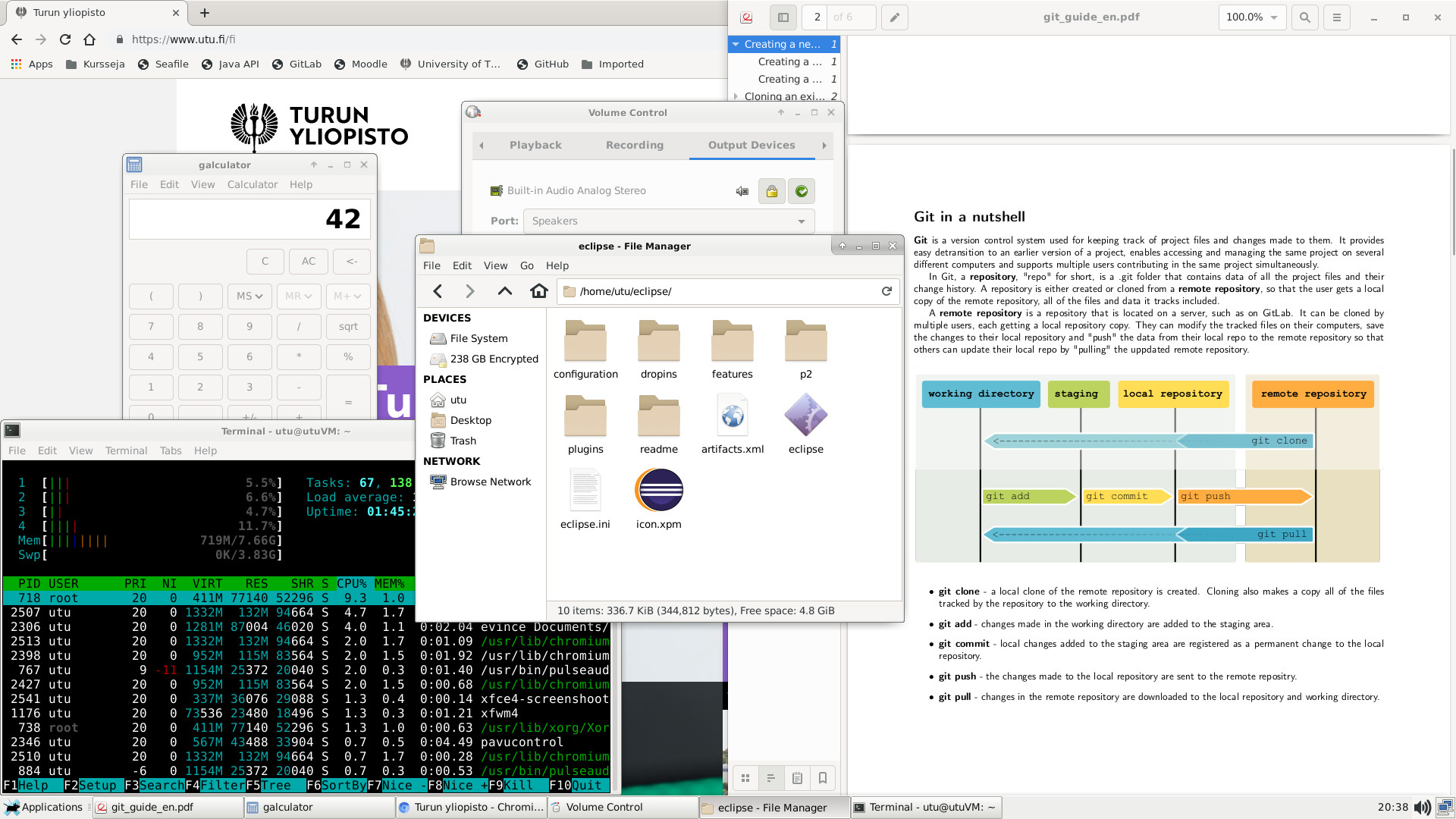Show thumbnails view in PDF sidebar
This screenshot has height=819, width=1456.
click(x=745, y=778)
